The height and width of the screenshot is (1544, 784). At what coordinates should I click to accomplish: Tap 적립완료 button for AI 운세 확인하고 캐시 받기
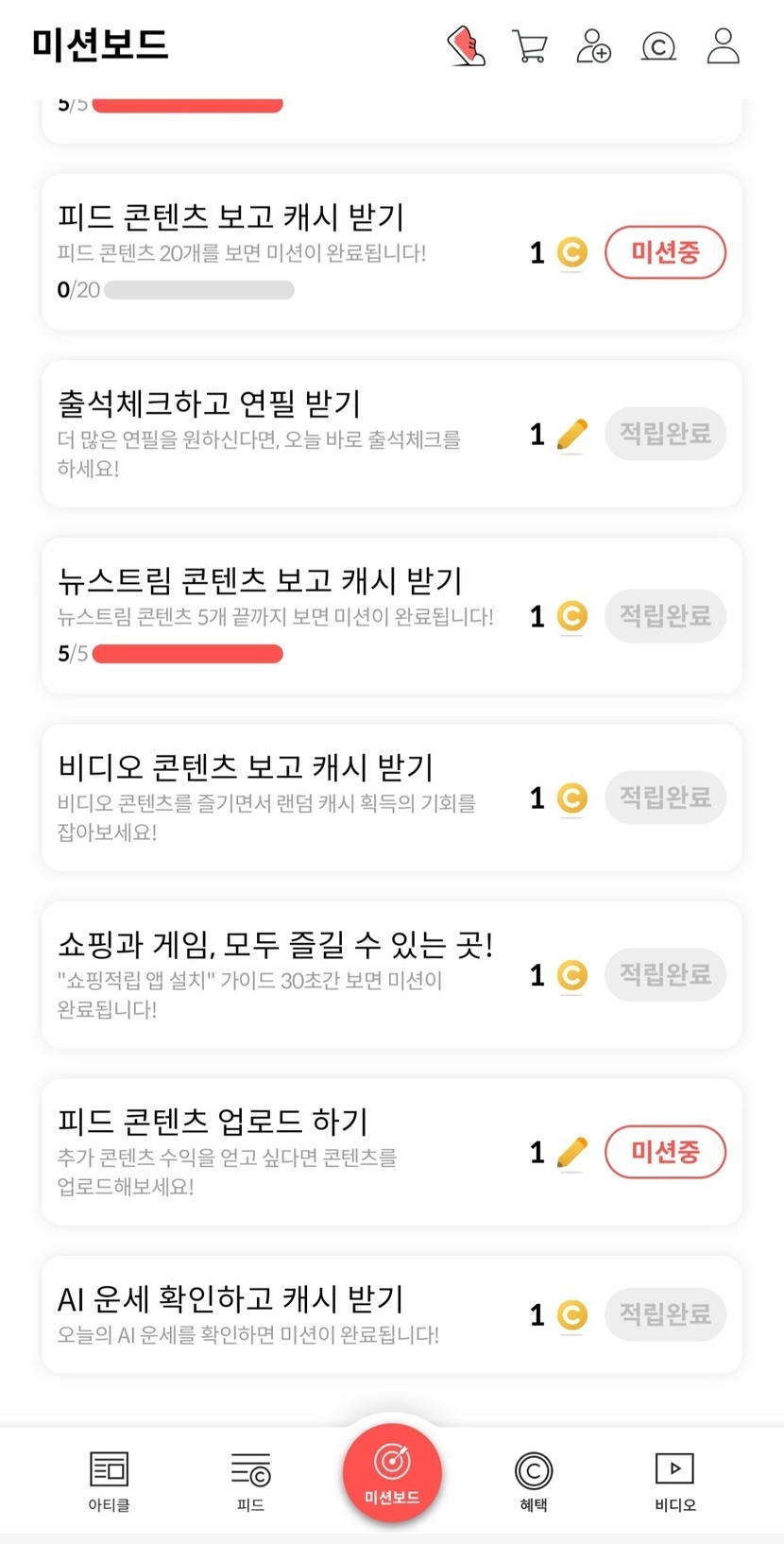pyautogui.click(x=665, y=1314)
